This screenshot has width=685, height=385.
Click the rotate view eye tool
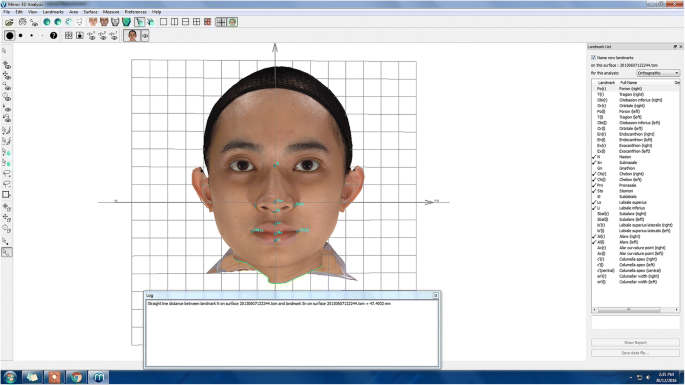7,65
